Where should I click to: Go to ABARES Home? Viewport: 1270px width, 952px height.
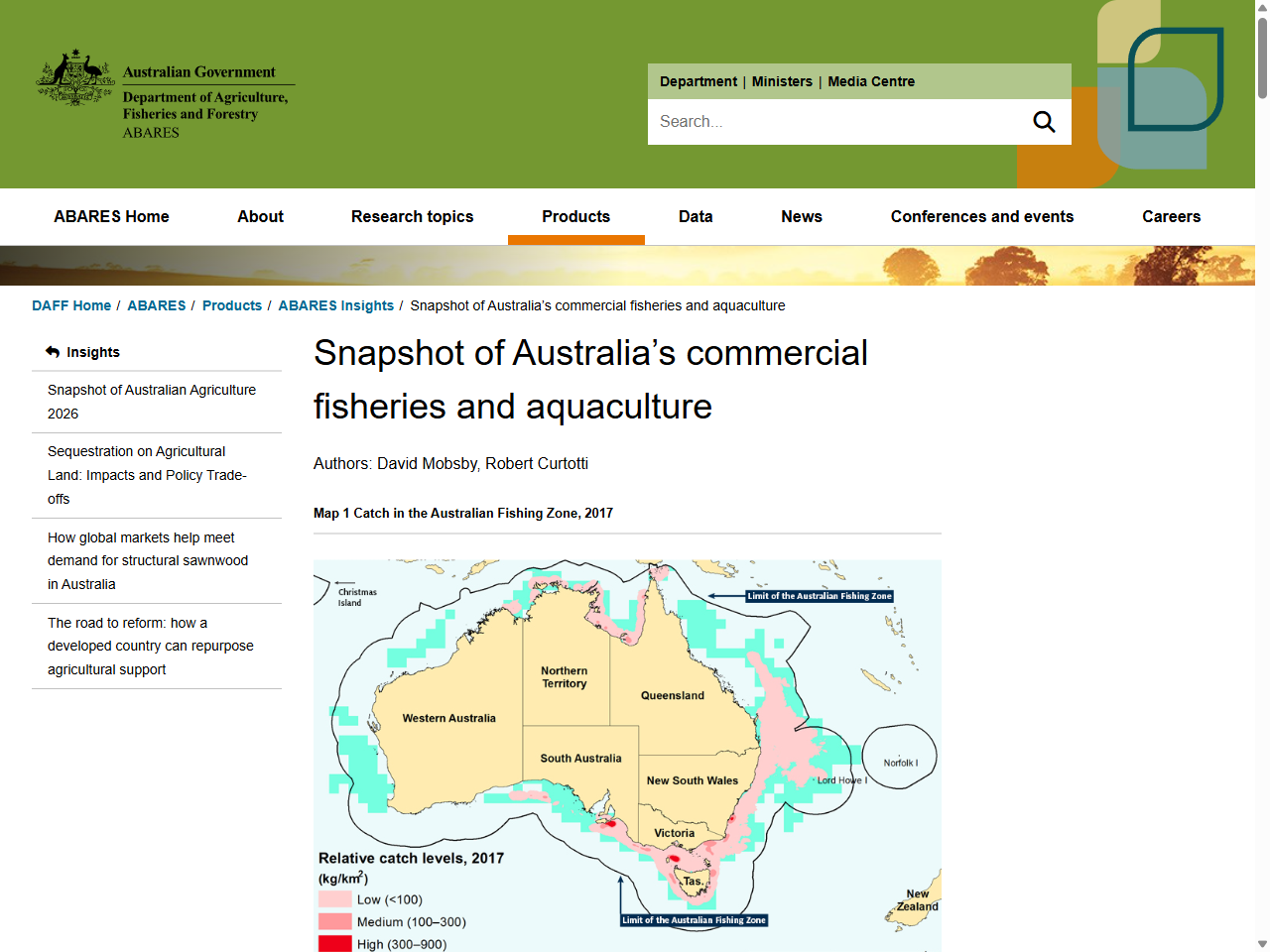coord(111,216)
